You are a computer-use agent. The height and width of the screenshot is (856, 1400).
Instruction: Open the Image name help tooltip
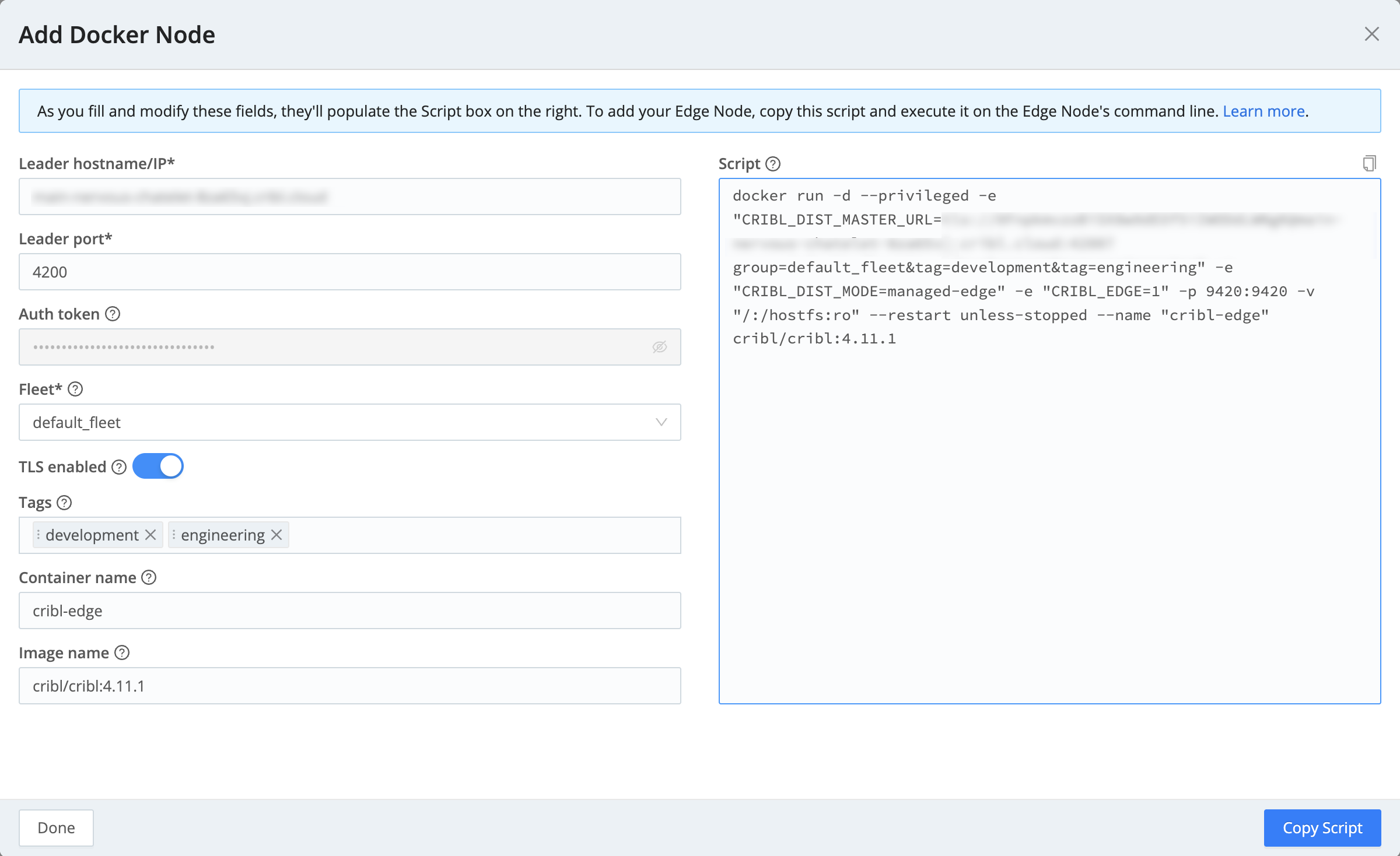pos(123,652)
